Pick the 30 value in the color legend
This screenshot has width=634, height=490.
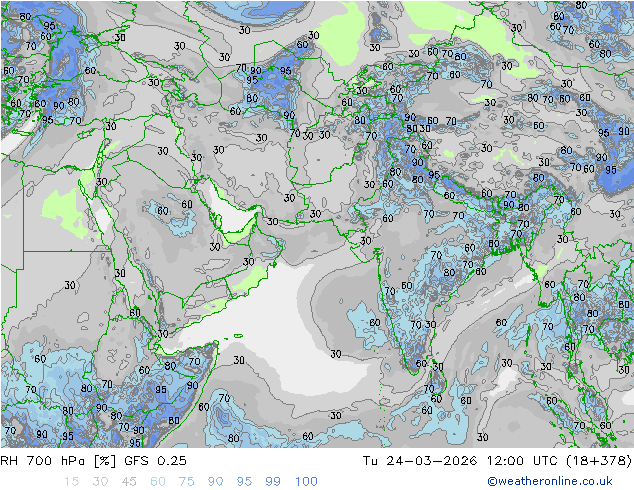click(x=100, y=482)
